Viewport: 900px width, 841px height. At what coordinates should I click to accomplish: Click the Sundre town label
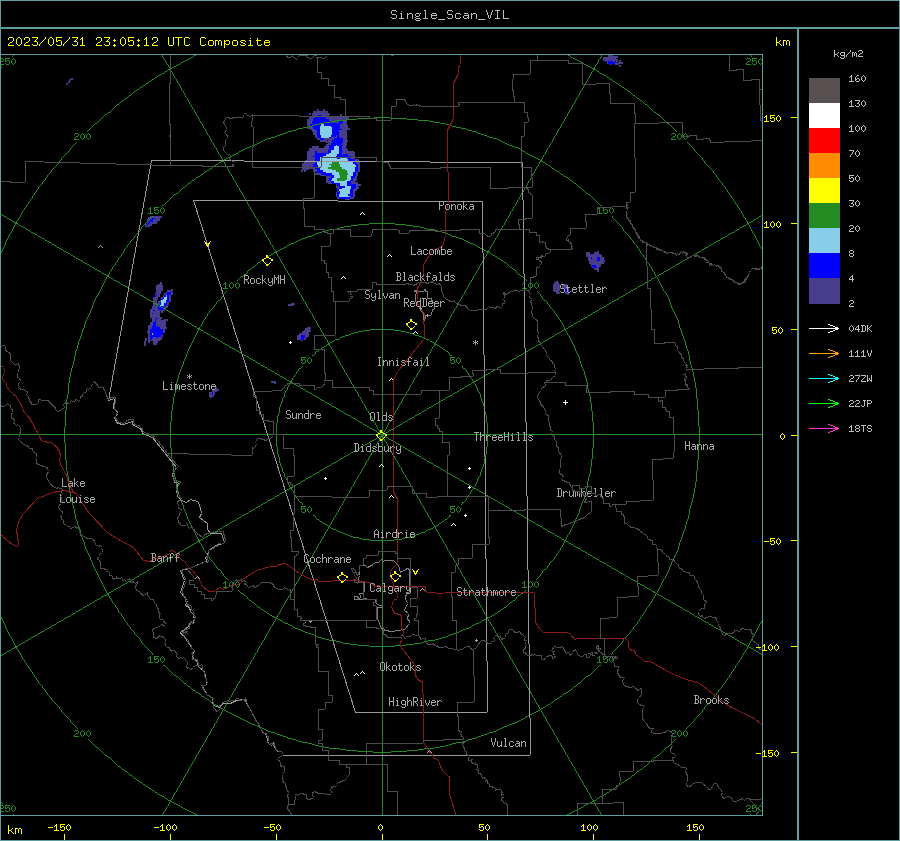point(303,415)
